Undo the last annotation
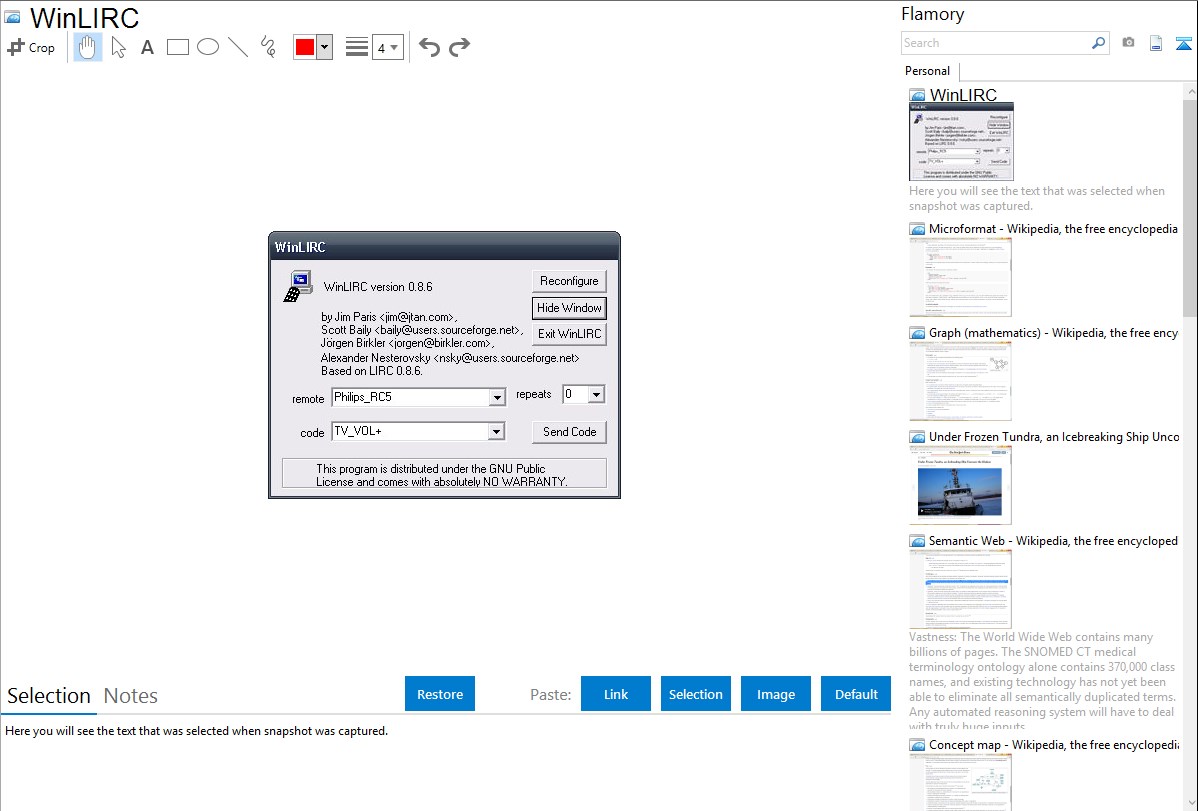 429,47
